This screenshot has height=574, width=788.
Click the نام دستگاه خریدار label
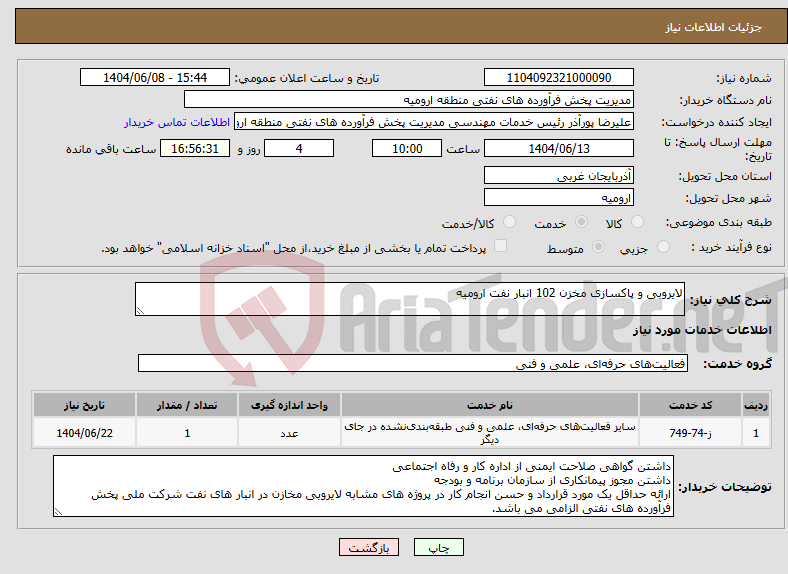point(725,101)
